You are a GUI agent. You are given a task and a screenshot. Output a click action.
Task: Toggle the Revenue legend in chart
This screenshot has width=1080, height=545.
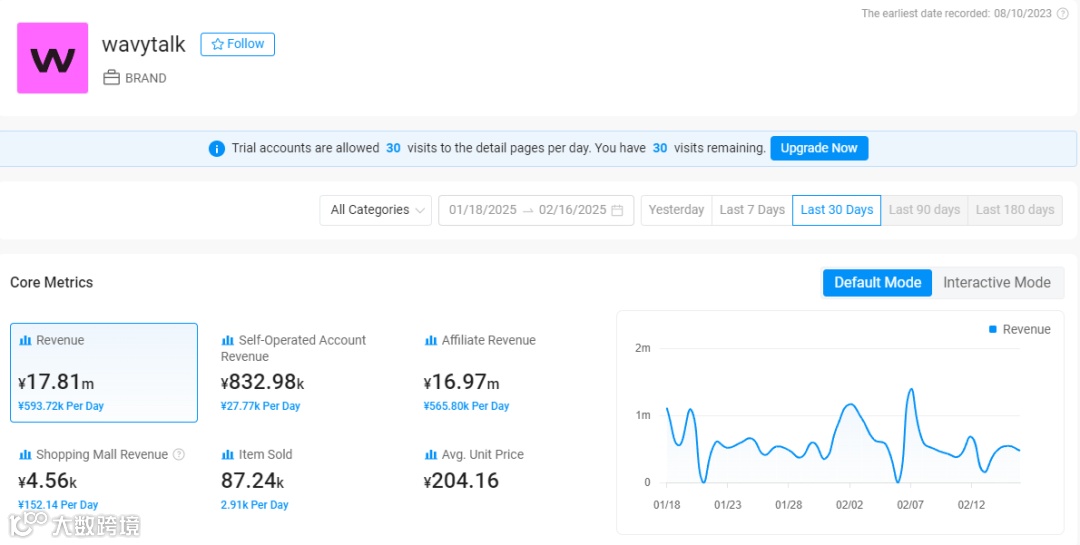pos(1019,330)
